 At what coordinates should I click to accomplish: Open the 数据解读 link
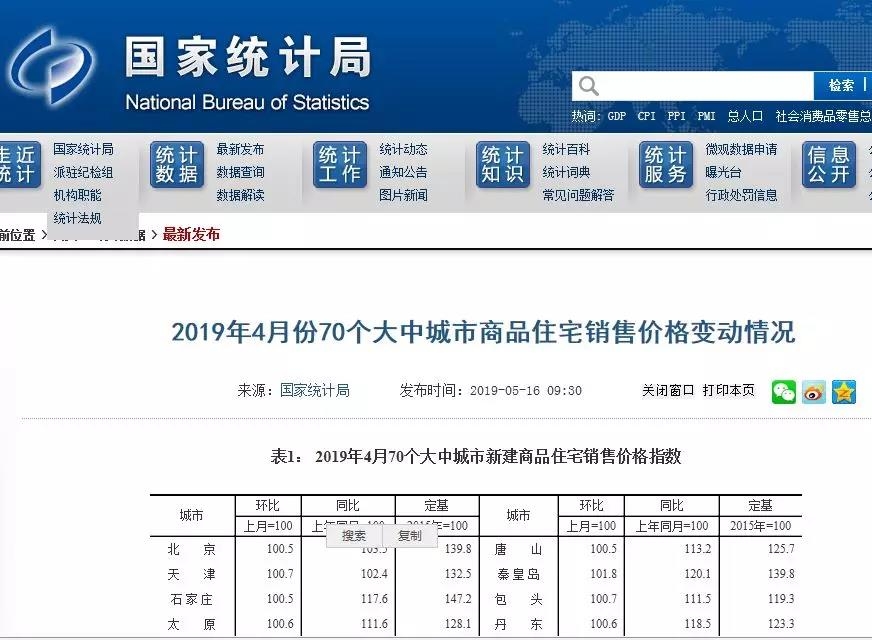(240, 195)
